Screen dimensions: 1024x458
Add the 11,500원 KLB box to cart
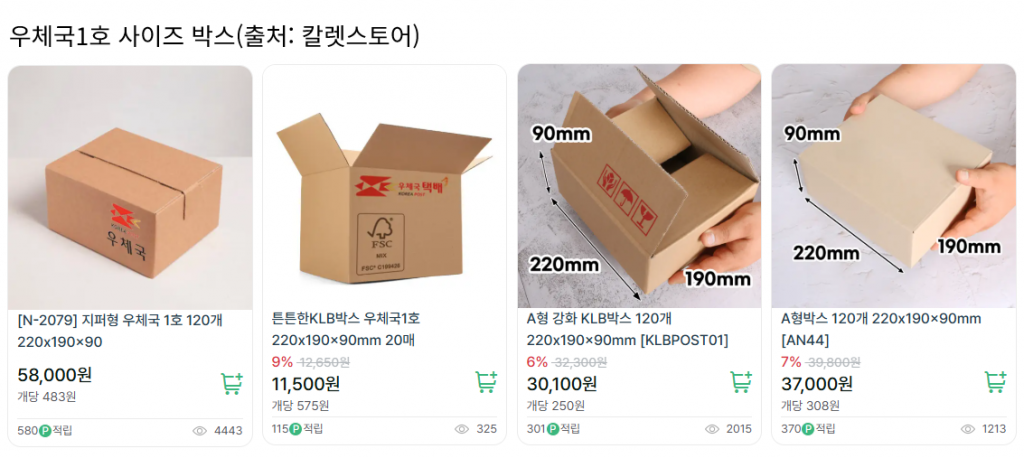point(486,382)
